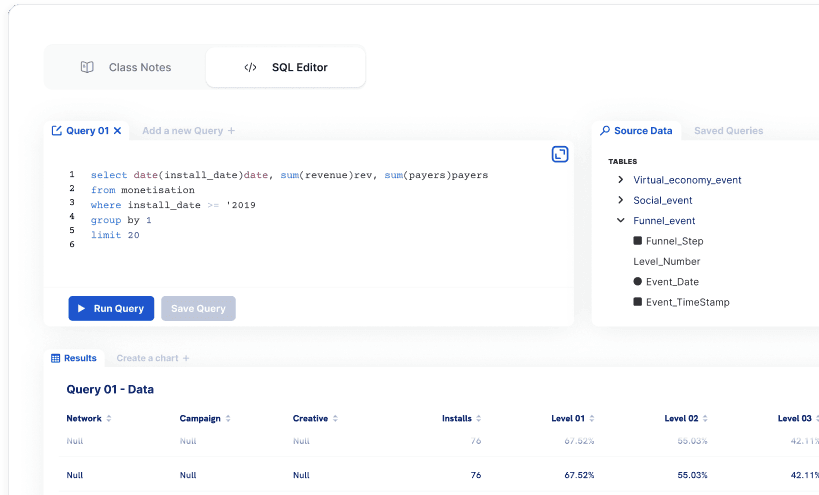Expand the Virtual_economy_event table
This screenshot has height=495, width=819.
621,180
